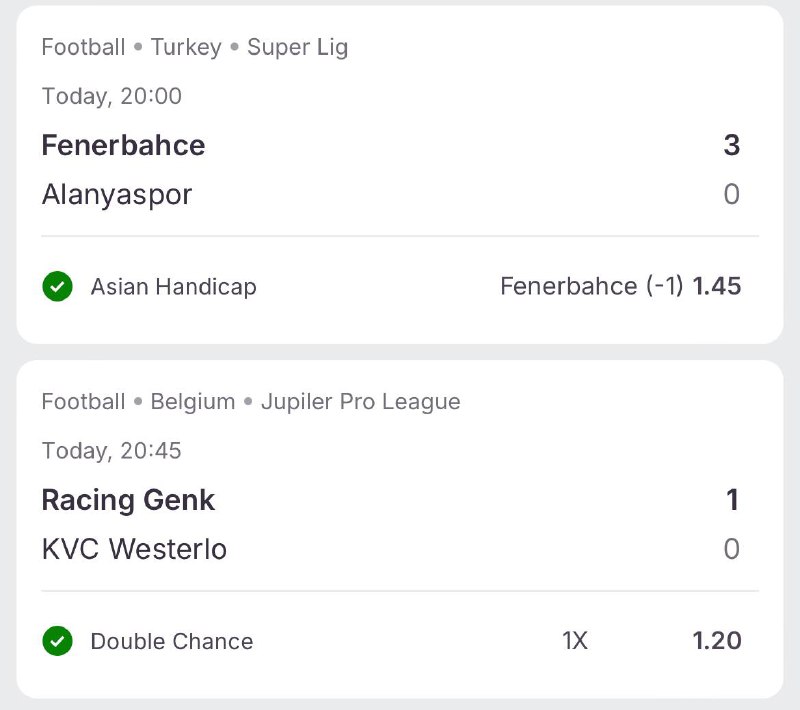Screen dimensions: 800x710
Task: Tap the 1.45 odds value
Action: coord(717,287)
